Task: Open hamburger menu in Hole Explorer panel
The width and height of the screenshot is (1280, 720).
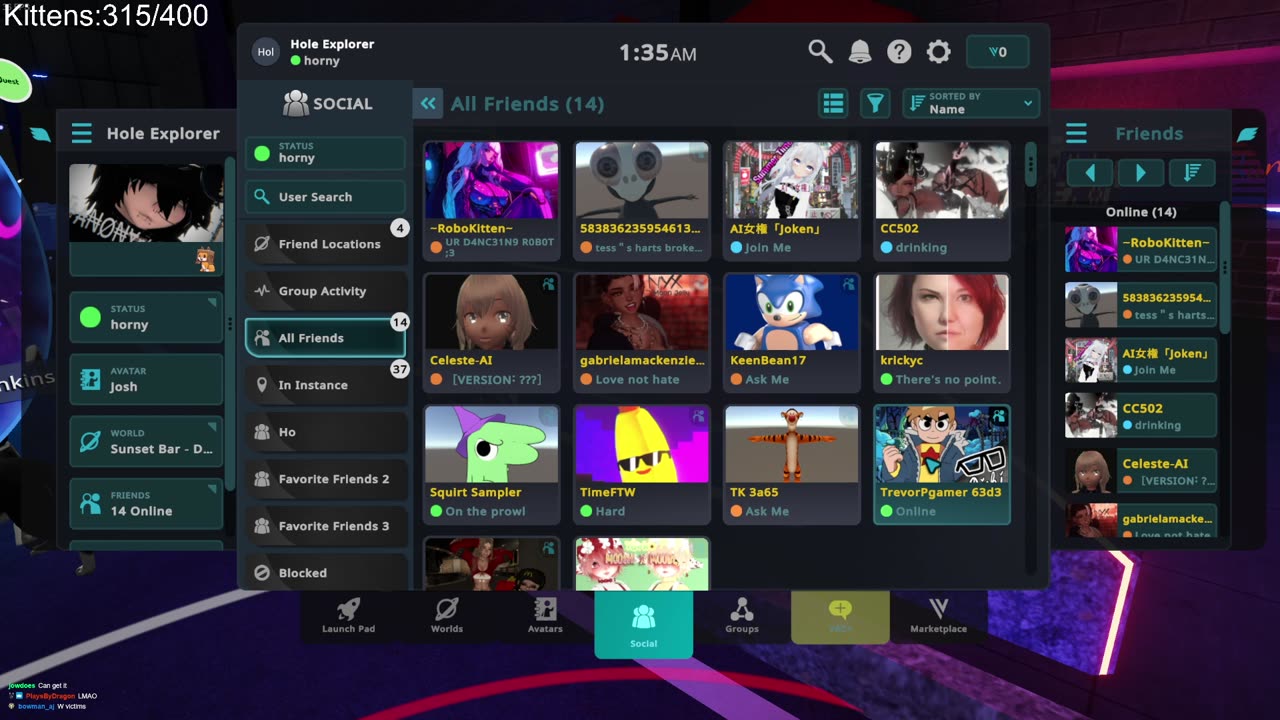Action: [82, 133]
